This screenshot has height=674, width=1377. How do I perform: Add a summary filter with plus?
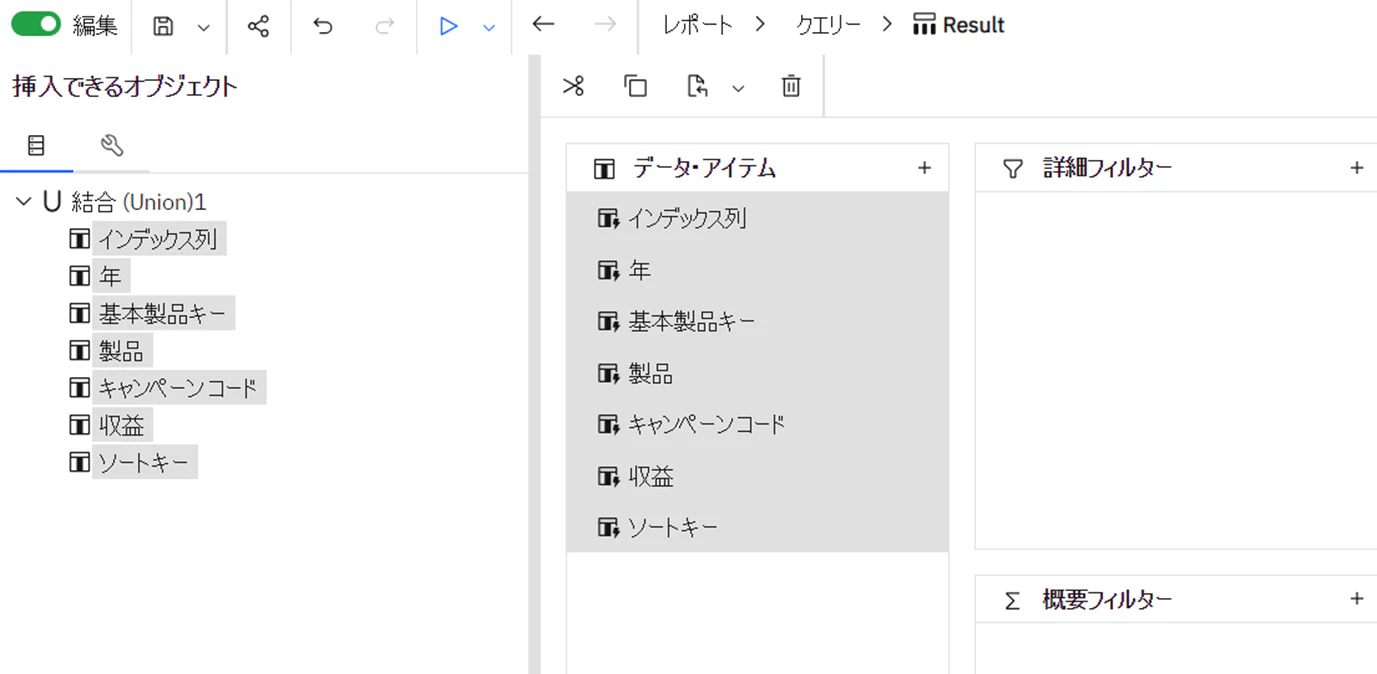tap(1356, 599)
